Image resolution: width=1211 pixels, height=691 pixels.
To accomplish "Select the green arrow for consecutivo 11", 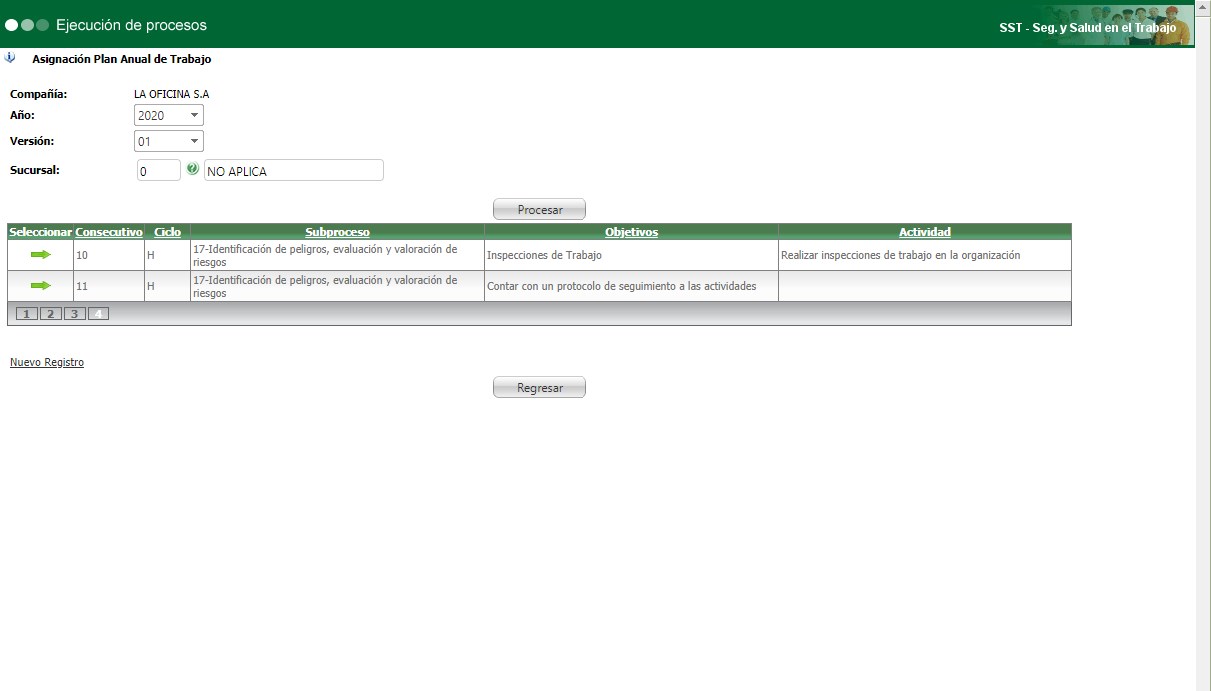I will tap(40, 286).
